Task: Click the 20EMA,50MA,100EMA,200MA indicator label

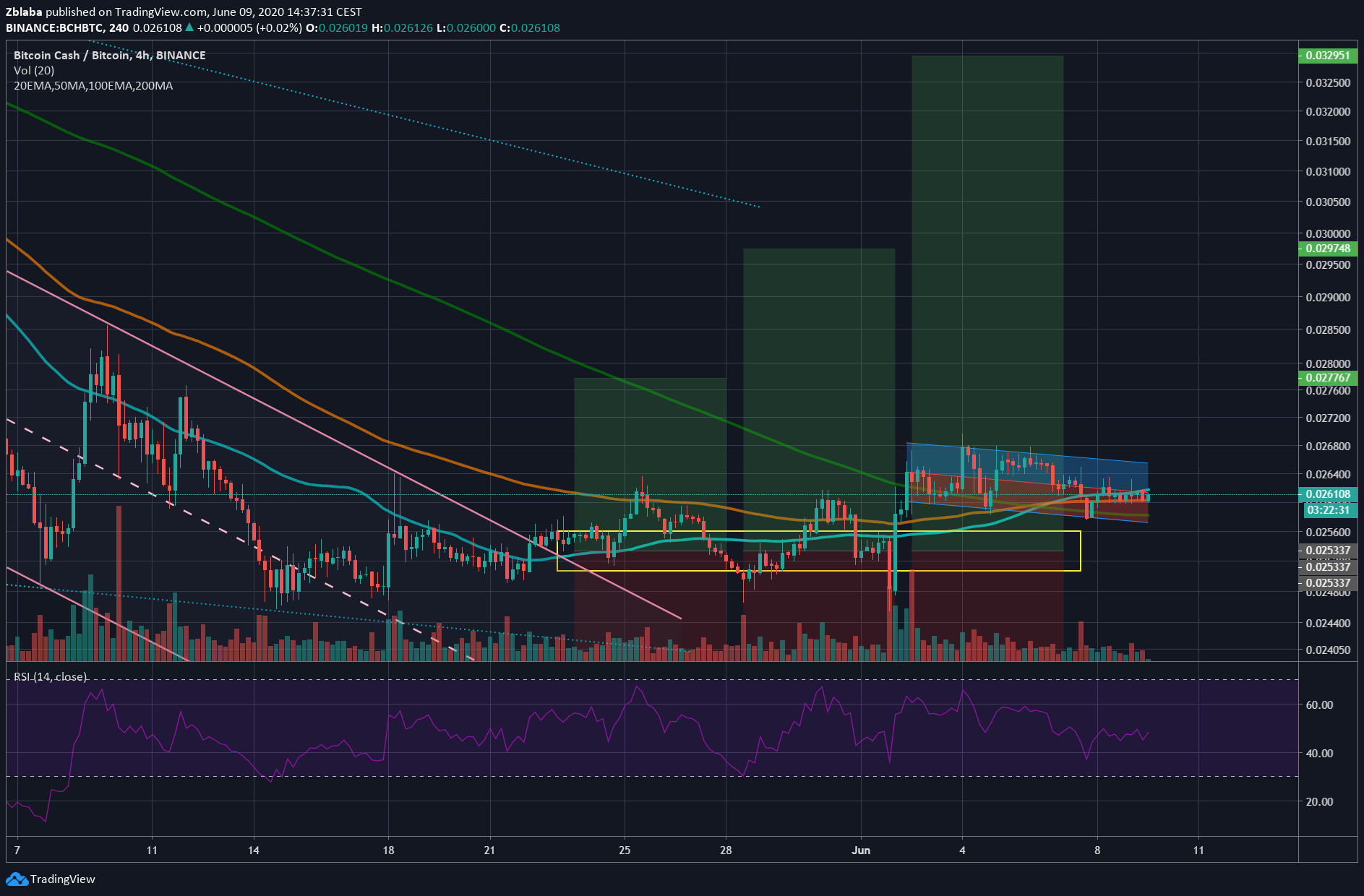Action: pos(93,85)
